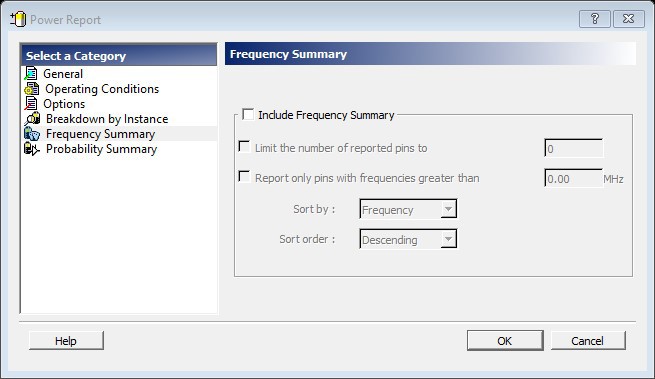Click the Power Report title bar icon
The width and height of the screenshot is (655, 379).
[18, 19]
